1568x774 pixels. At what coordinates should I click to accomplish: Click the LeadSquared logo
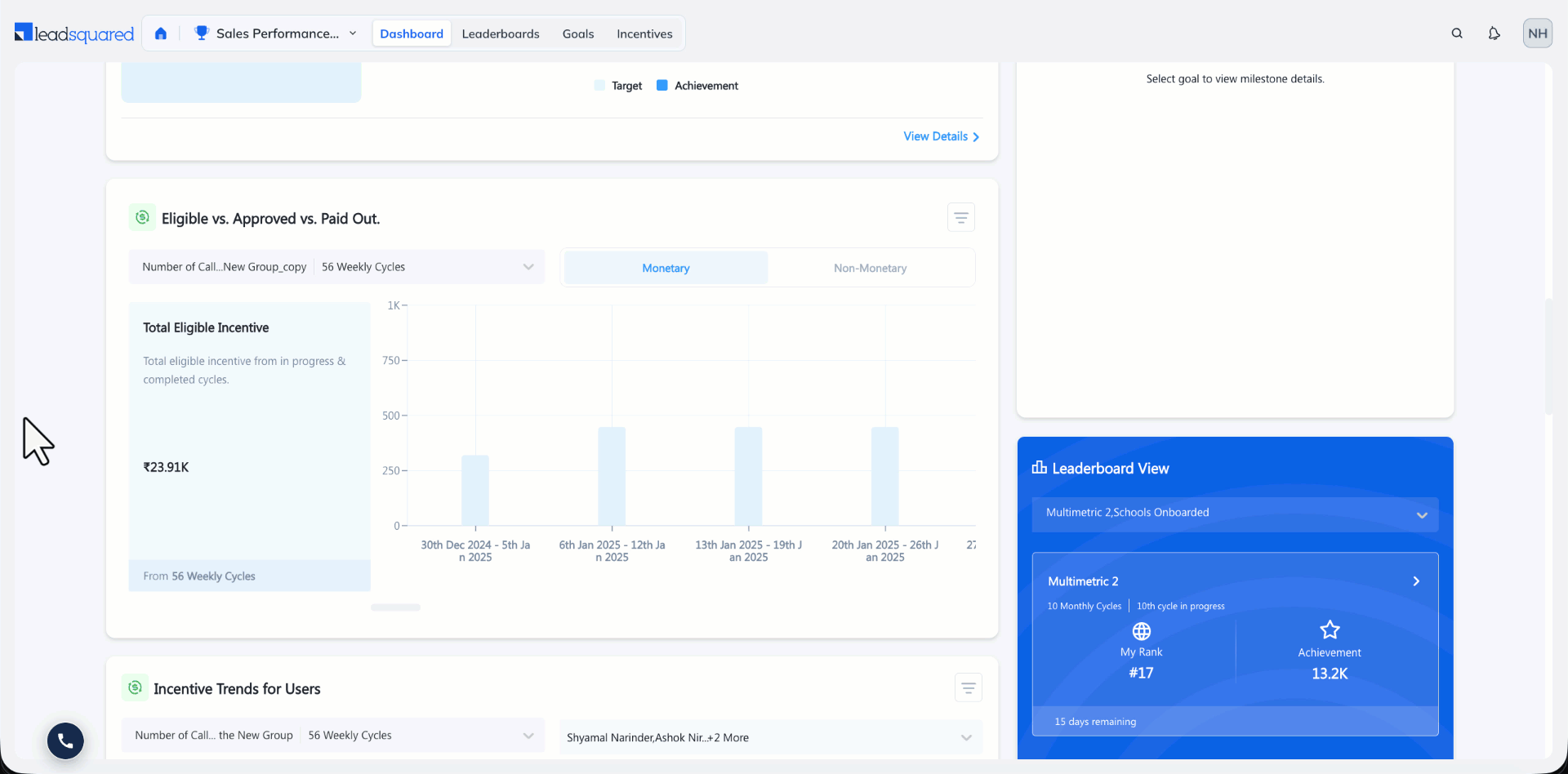[74, 33]
